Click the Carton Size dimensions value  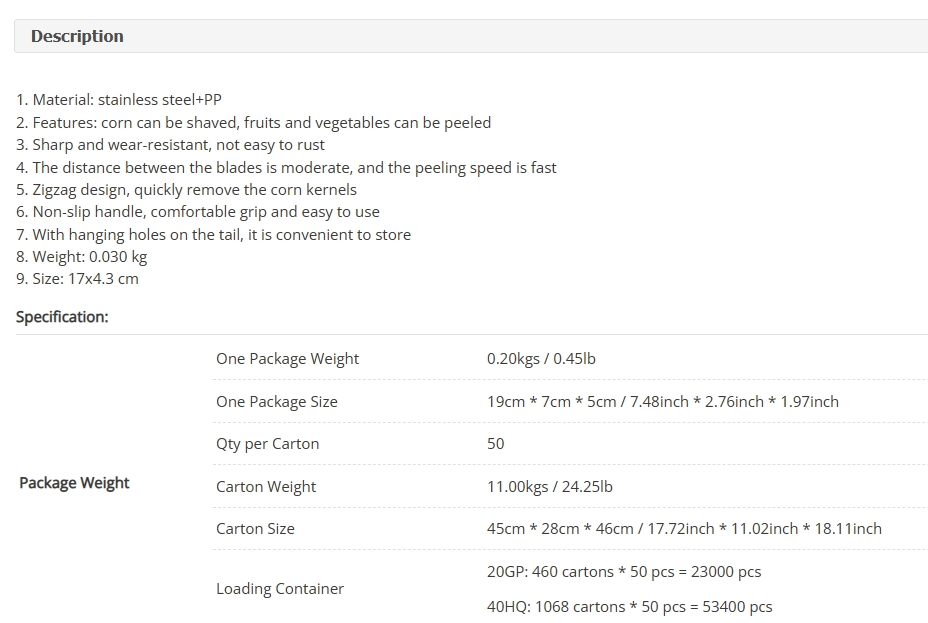pyautogui.click(x=684, y=528)
